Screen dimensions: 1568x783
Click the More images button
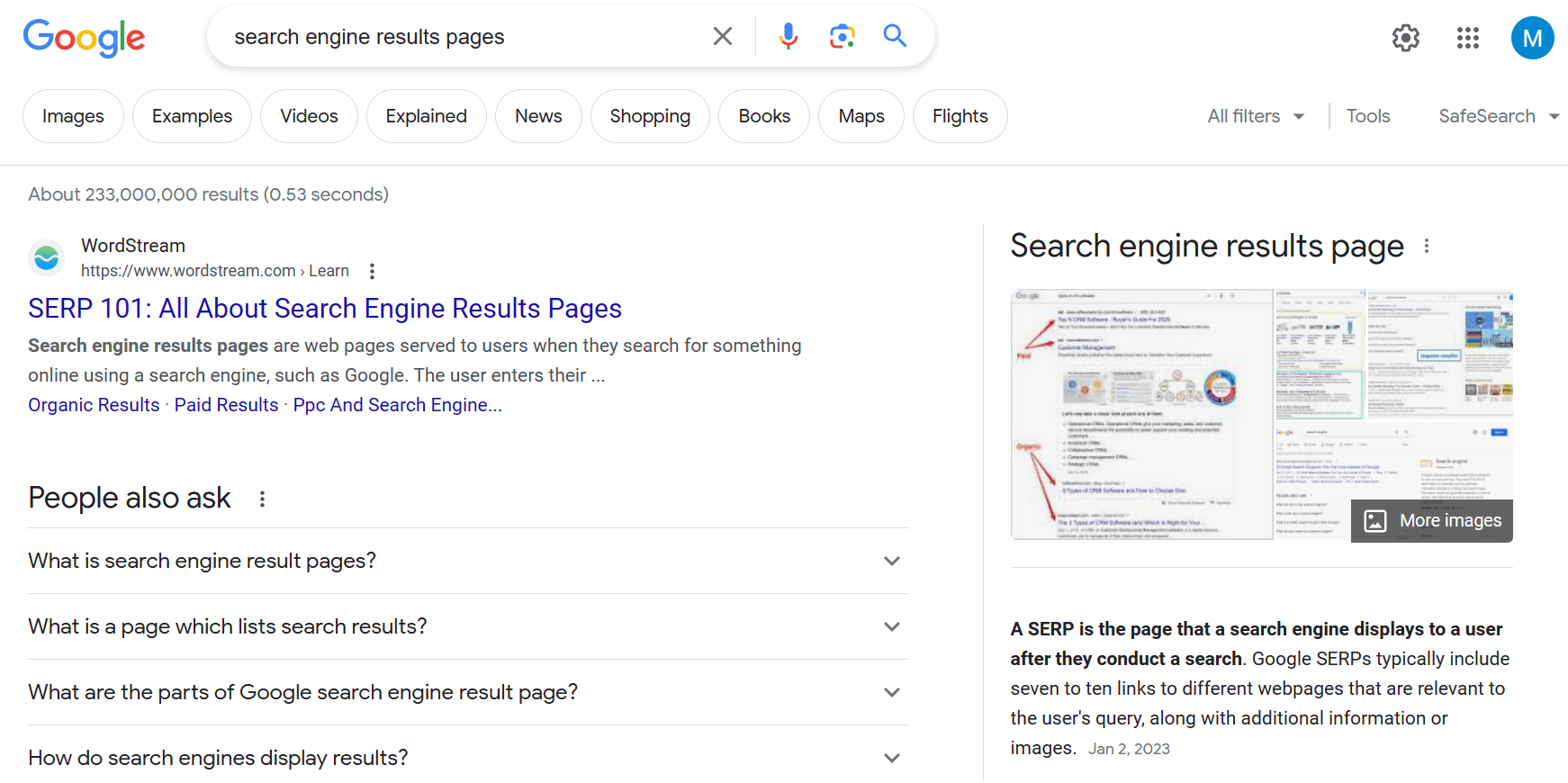point(1432,521)
